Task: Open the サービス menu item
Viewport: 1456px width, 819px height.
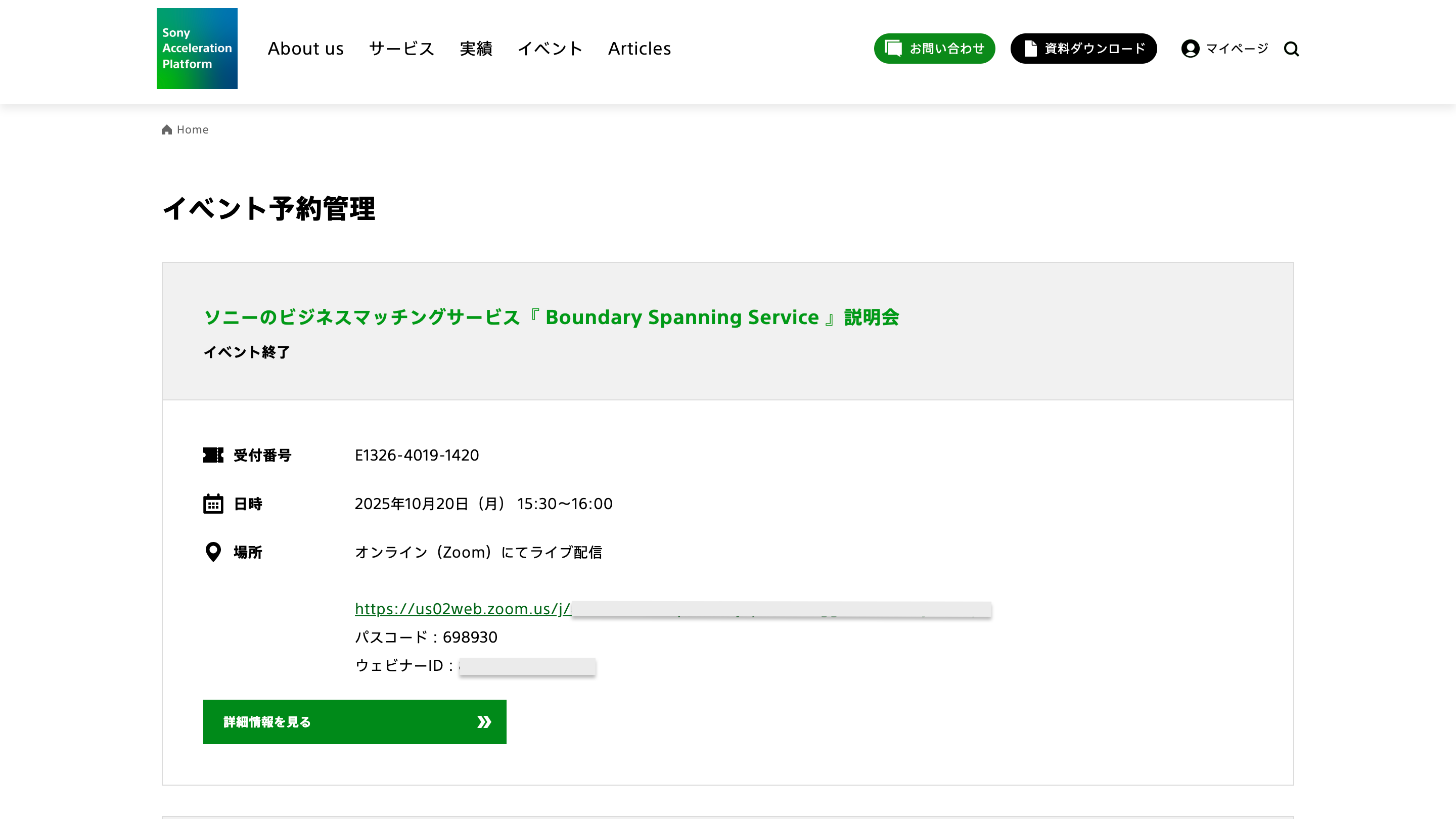Action: 401,49
